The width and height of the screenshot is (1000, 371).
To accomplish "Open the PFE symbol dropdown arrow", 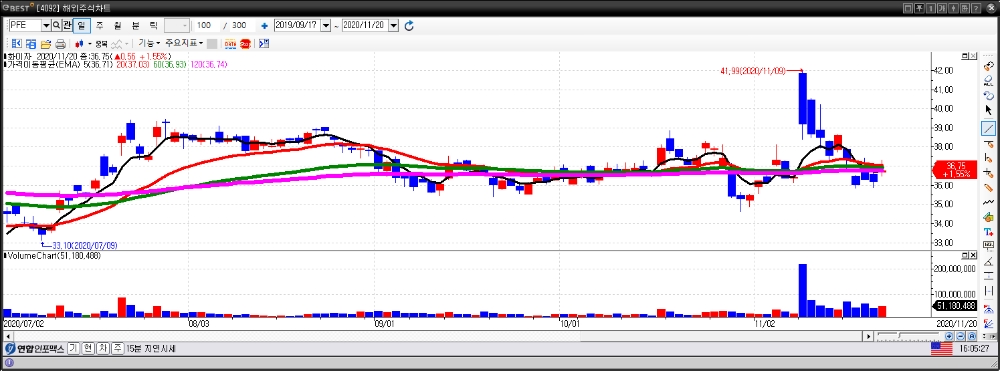I will [x=46, y=25].
